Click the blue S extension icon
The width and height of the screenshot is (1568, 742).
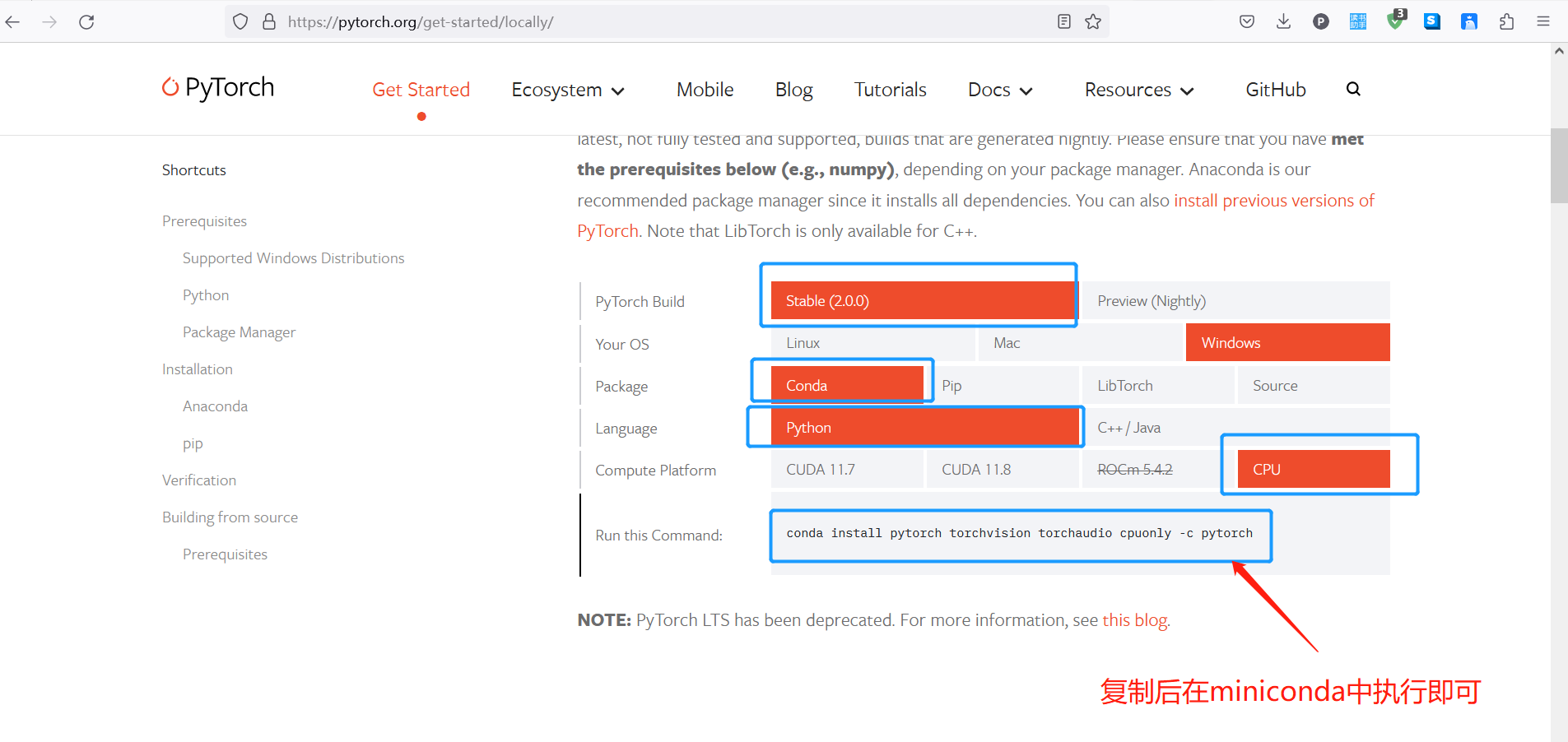click(x=1432, y=22)
